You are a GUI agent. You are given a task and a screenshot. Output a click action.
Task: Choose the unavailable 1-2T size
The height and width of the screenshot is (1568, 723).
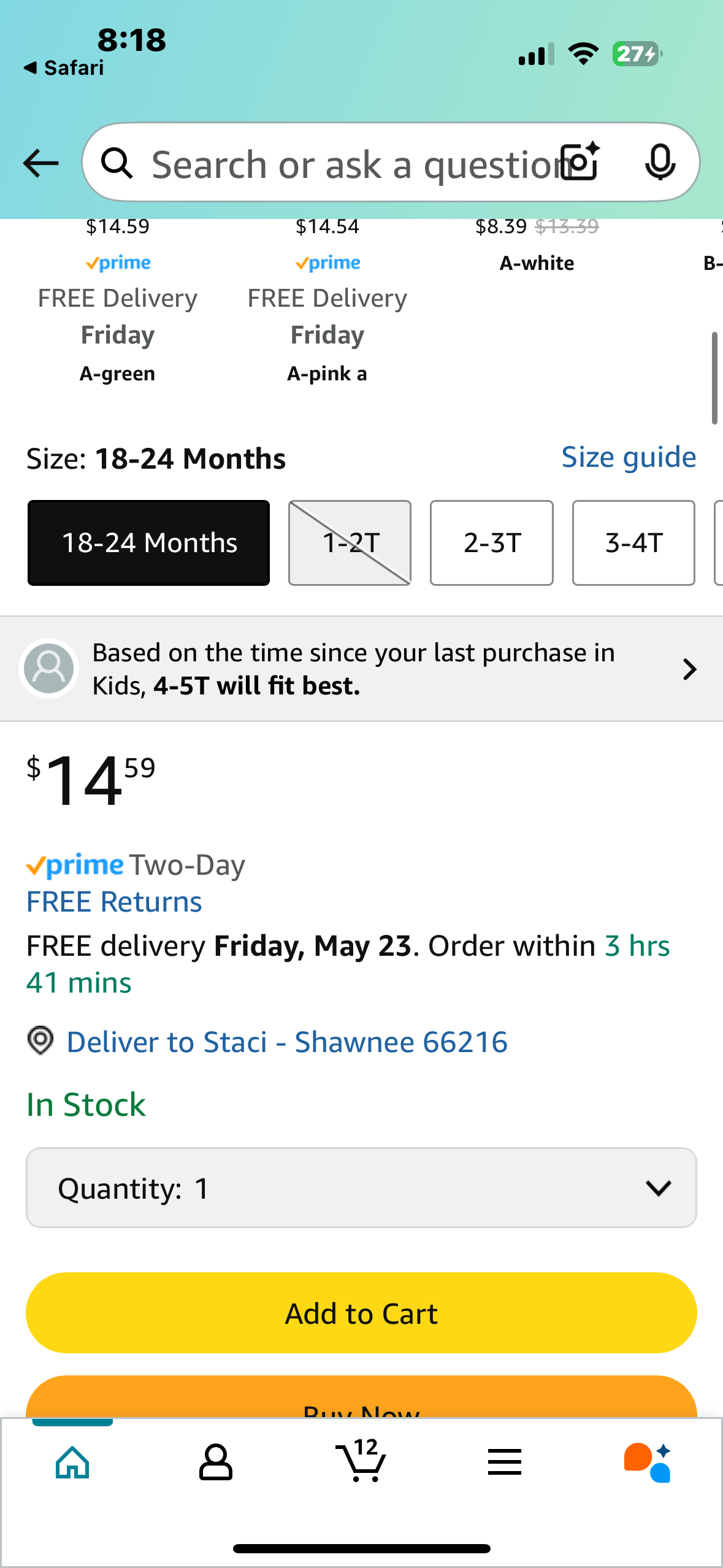[350, 543]
